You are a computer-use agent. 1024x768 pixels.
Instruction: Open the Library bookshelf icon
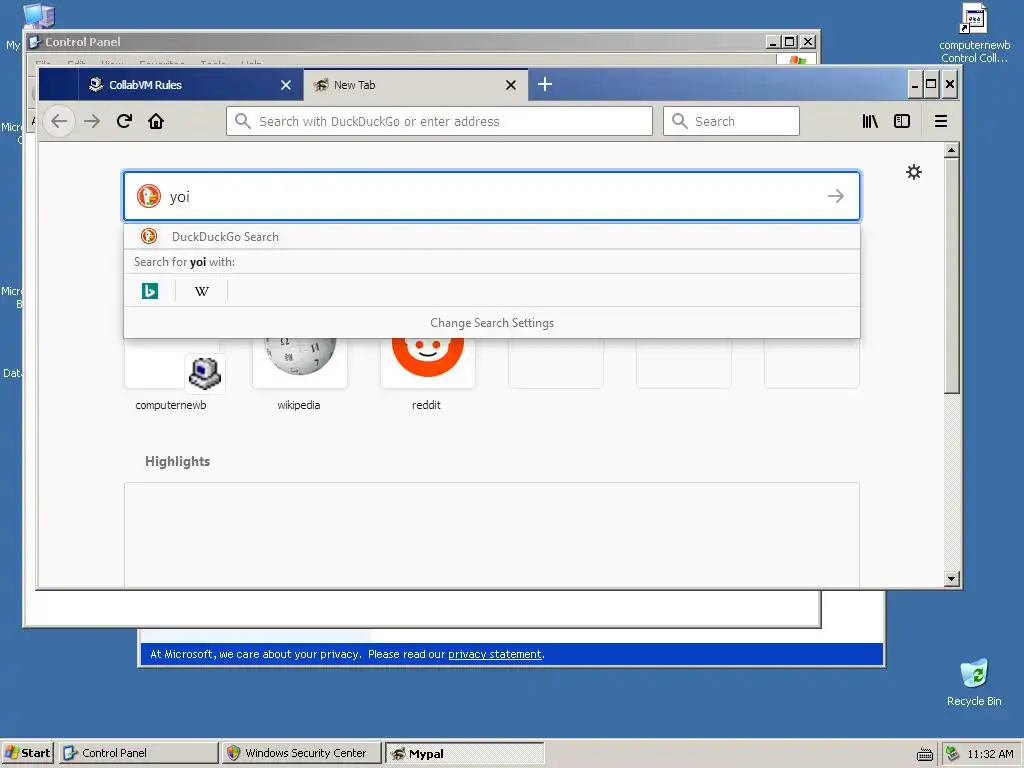(870, 121)
